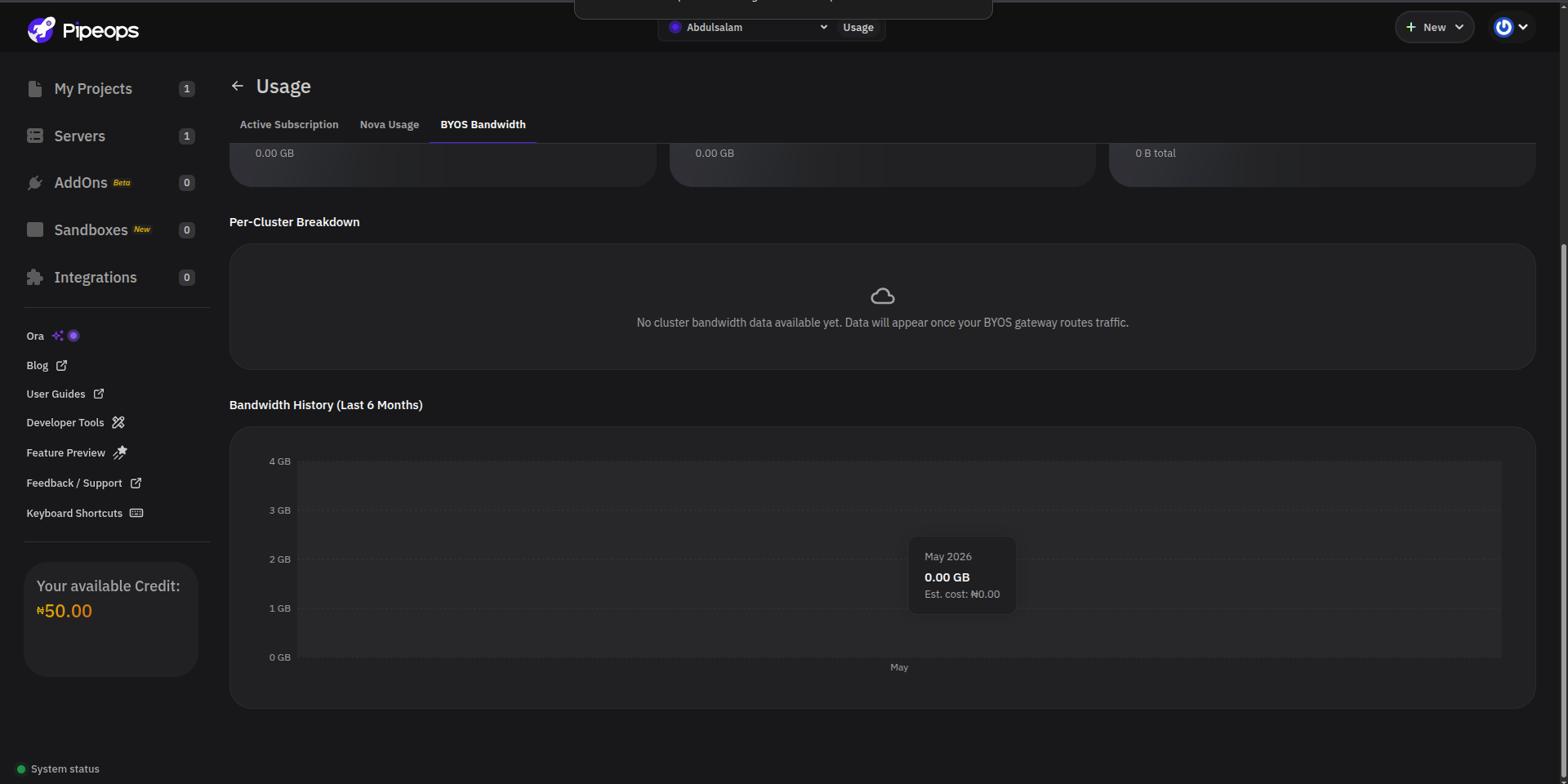This screenshot has height=784, width=1568.
Task: Expand the profile avatar chevron
Action: (1523, 27)
